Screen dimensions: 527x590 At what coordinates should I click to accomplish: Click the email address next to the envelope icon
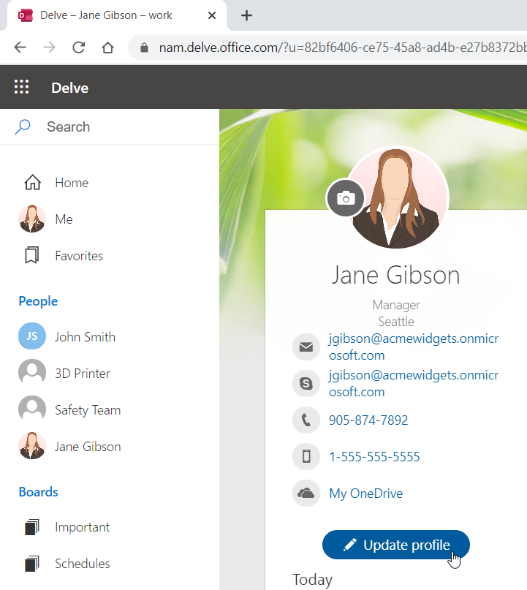[x=414, y=347]
